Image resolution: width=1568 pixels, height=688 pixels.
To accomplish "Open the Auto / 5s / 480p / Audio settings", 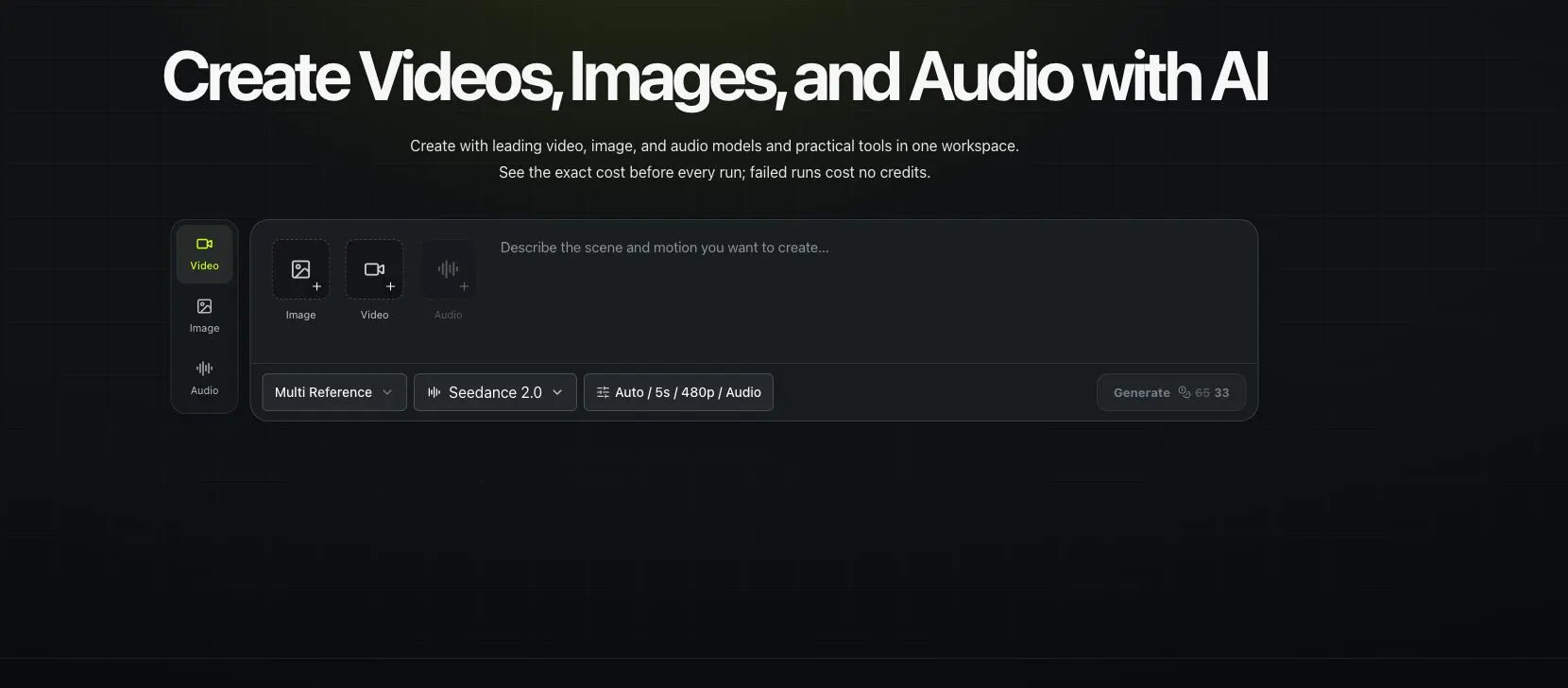I will [x=678, y=392].
